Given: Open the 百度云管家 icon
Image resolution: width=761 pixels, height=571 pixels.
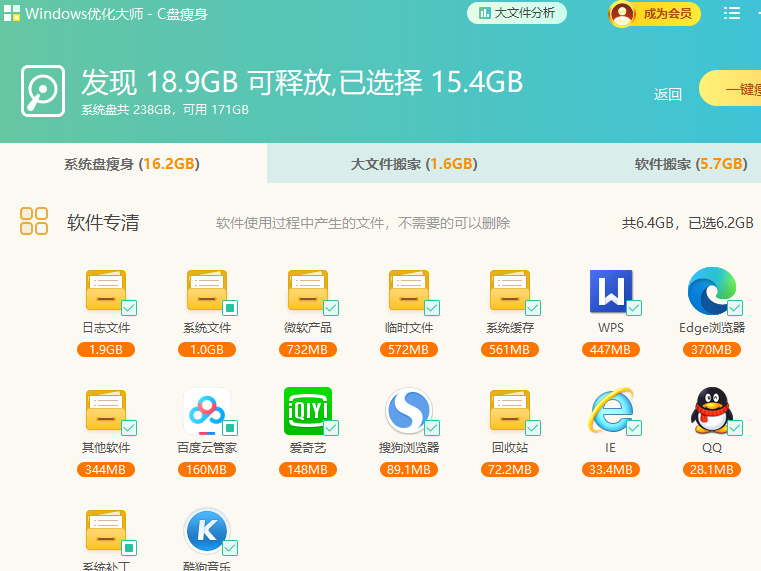Looking at the screenshot, I should (x=207, y=410).
